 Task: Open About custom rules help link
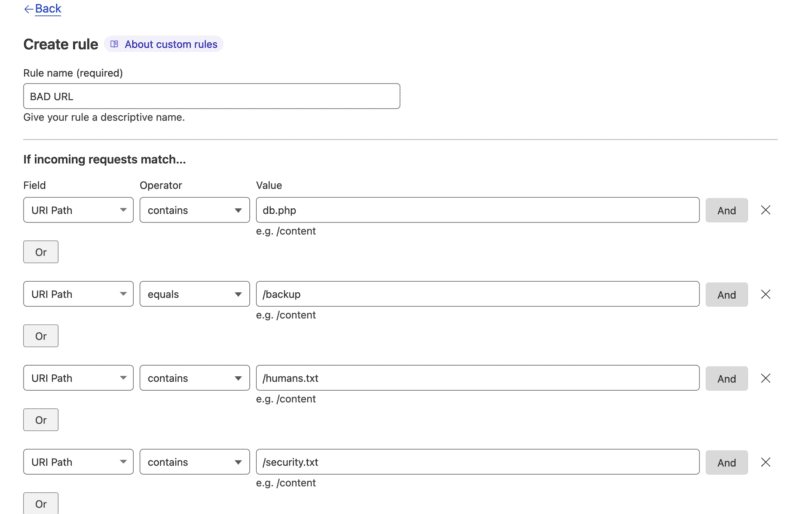click(165, 44)
